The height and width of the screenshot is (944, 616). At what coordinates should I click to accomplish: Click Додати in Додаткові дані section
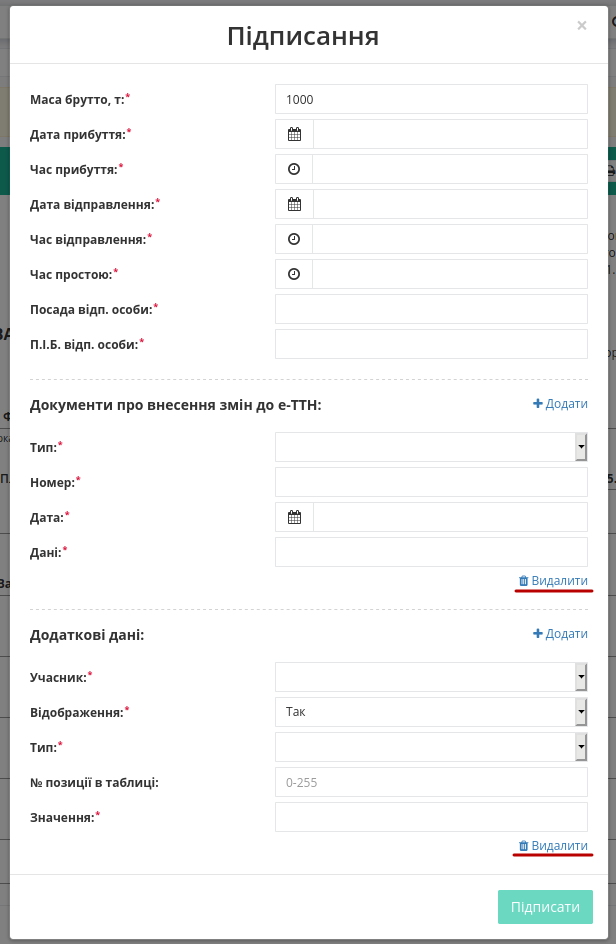coord(560,634)
